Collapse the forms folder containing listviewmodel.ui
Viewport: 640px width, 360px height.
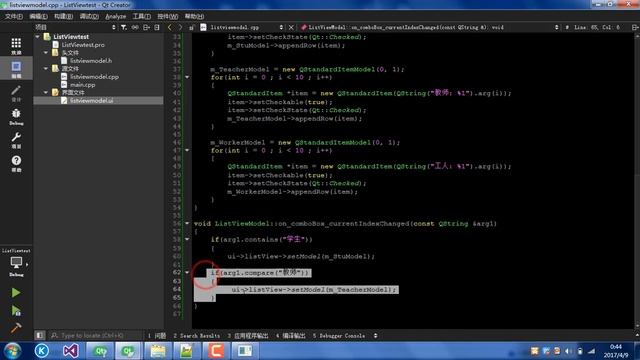46,93
